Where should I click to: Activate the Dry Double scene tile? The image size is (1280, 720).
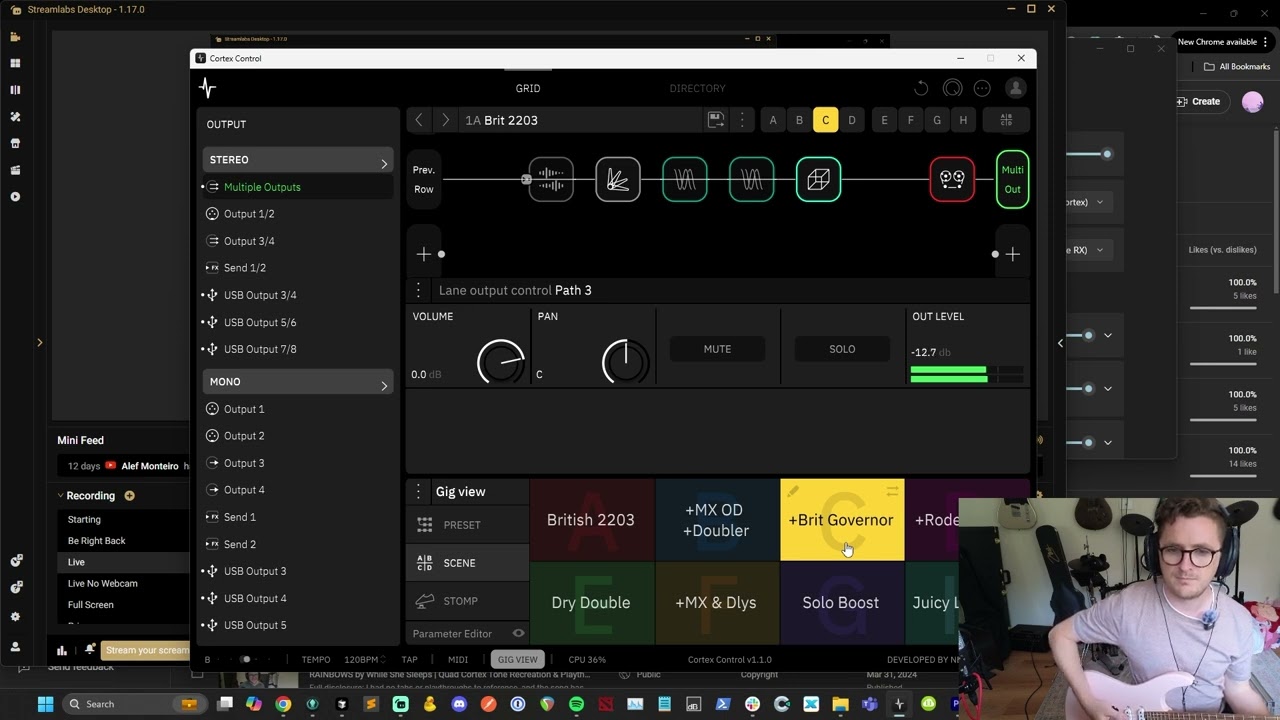pyautogui.click(x=591, y=603)
